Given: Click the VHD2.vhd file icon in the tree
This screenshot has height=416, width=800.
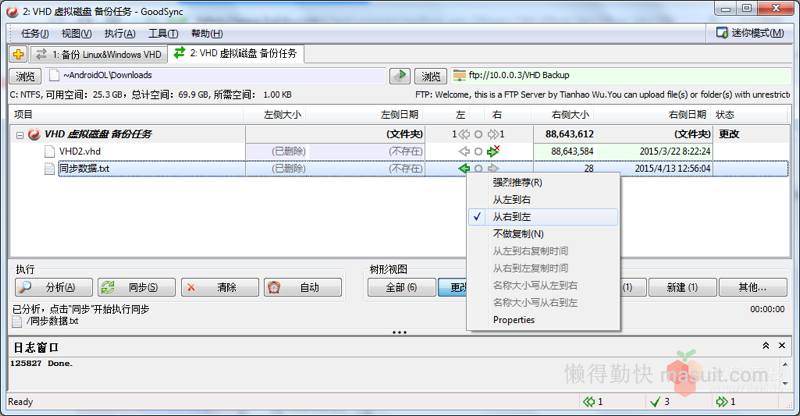Looking at the screenshot, I should click(49, 152).
